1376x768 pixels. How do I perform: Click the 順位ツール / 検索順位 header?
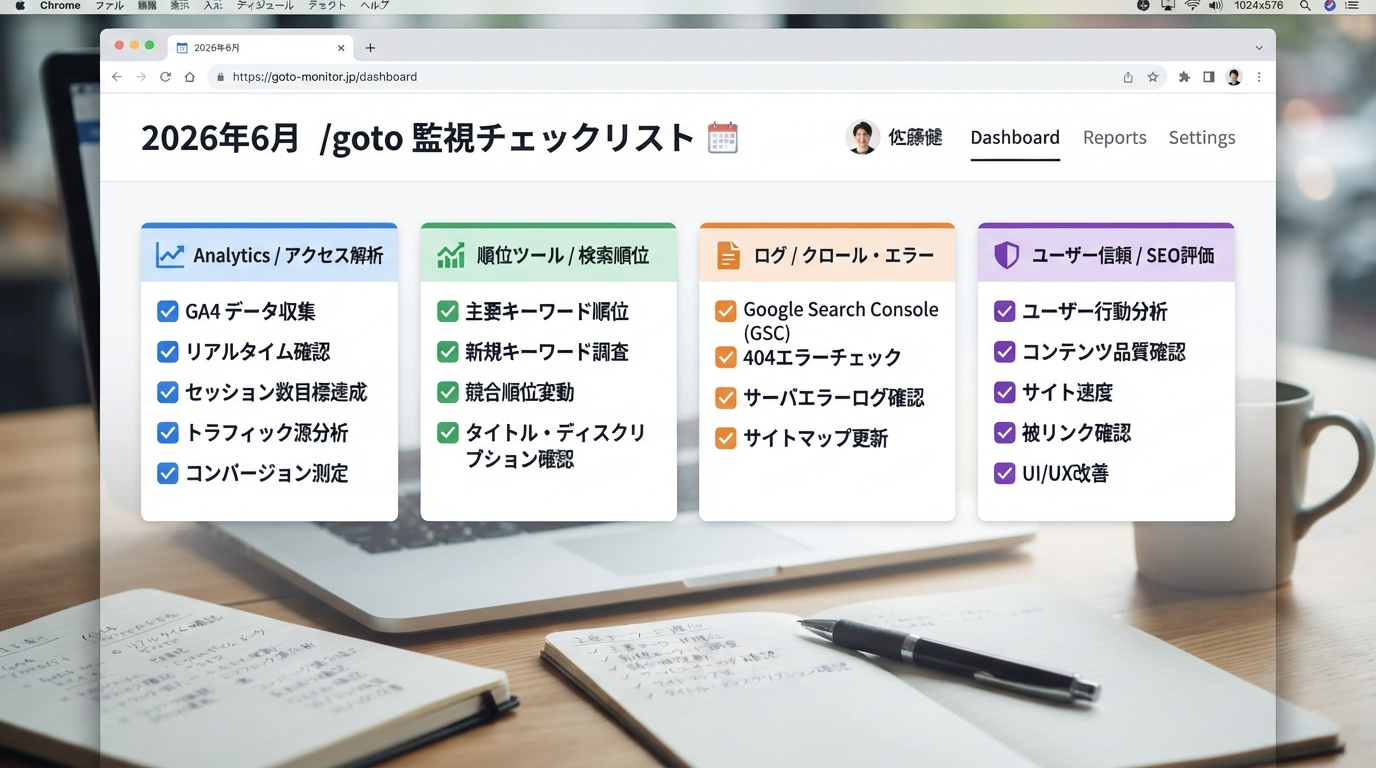click(x=548, y=255)
